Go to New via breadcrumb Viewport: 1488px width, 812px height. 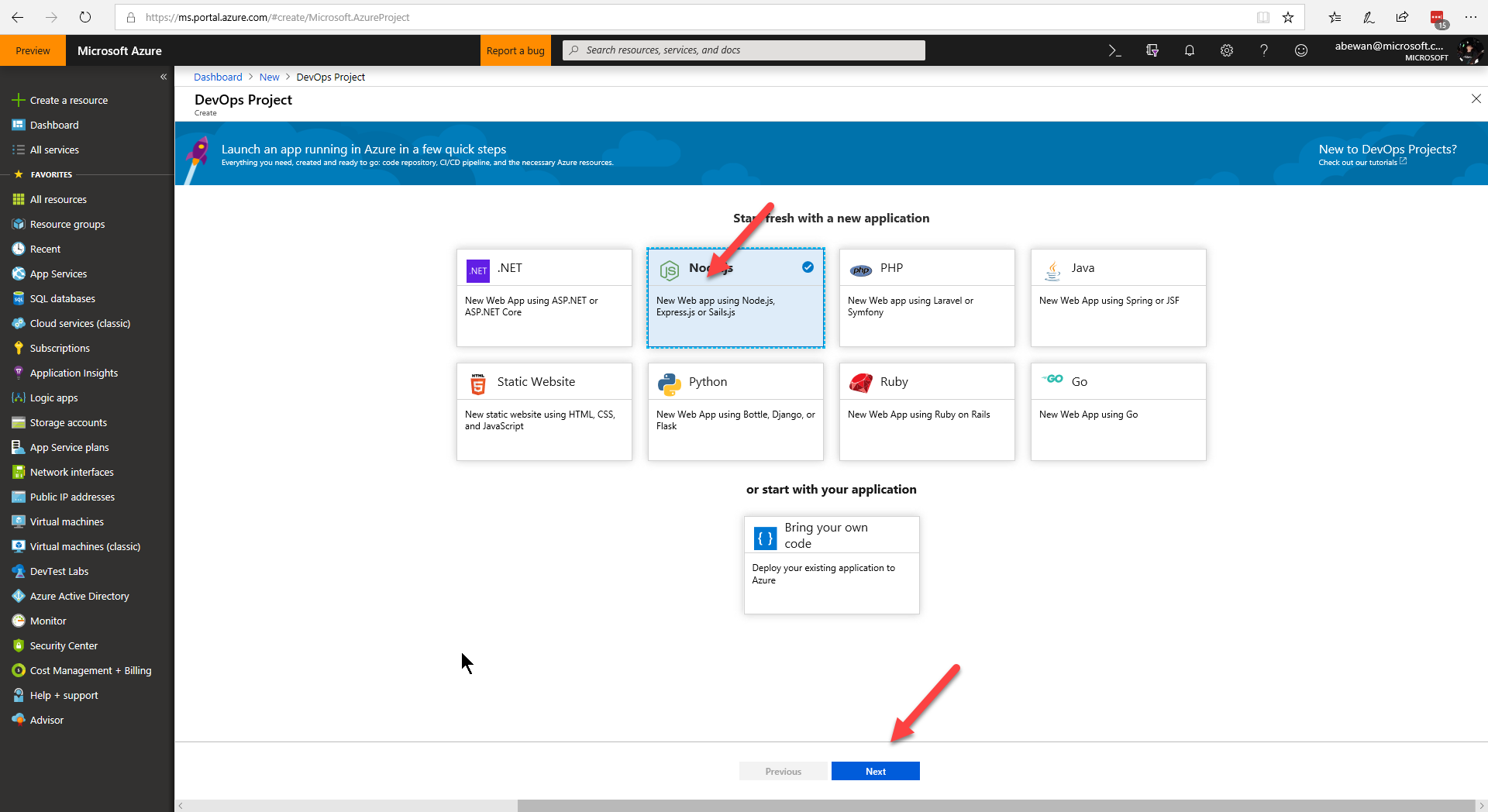click(269, 77)
